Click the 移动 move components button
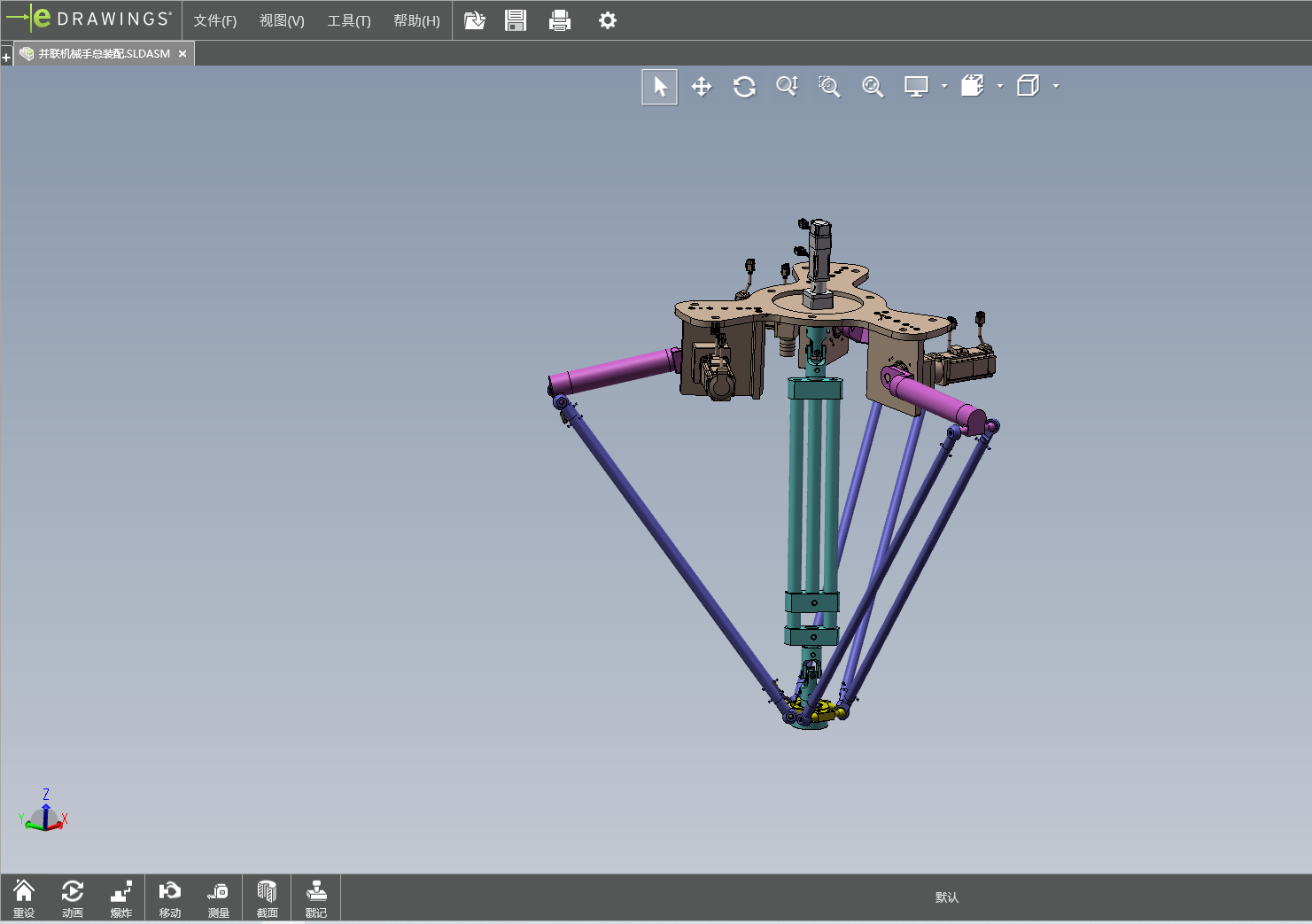The height and width of the screenshot is (924, 1312). 170,898
